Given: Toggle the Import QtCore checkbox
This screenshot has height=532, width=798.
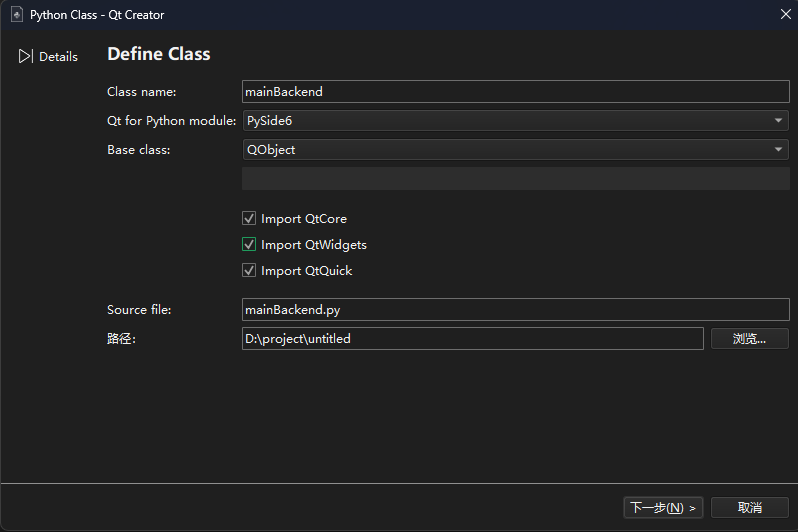Looking at the screenshot, I should [x=249, y=218].
